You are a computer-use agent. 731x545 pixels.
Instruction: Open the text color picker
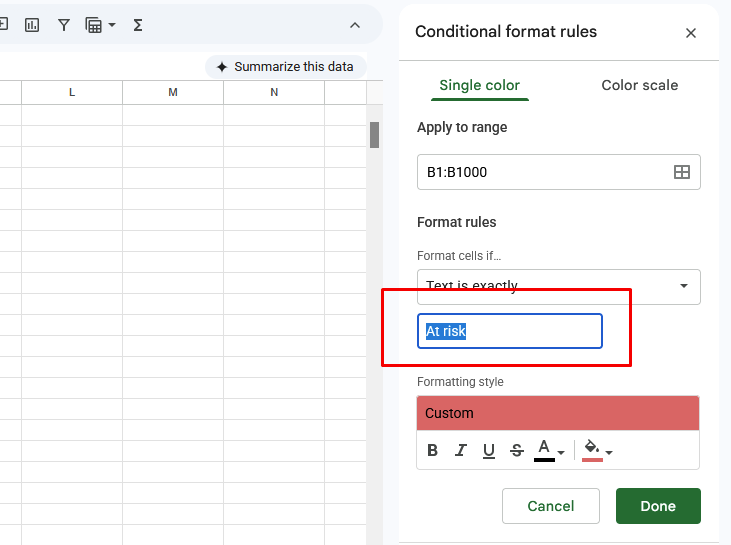(x=549, y=450)
